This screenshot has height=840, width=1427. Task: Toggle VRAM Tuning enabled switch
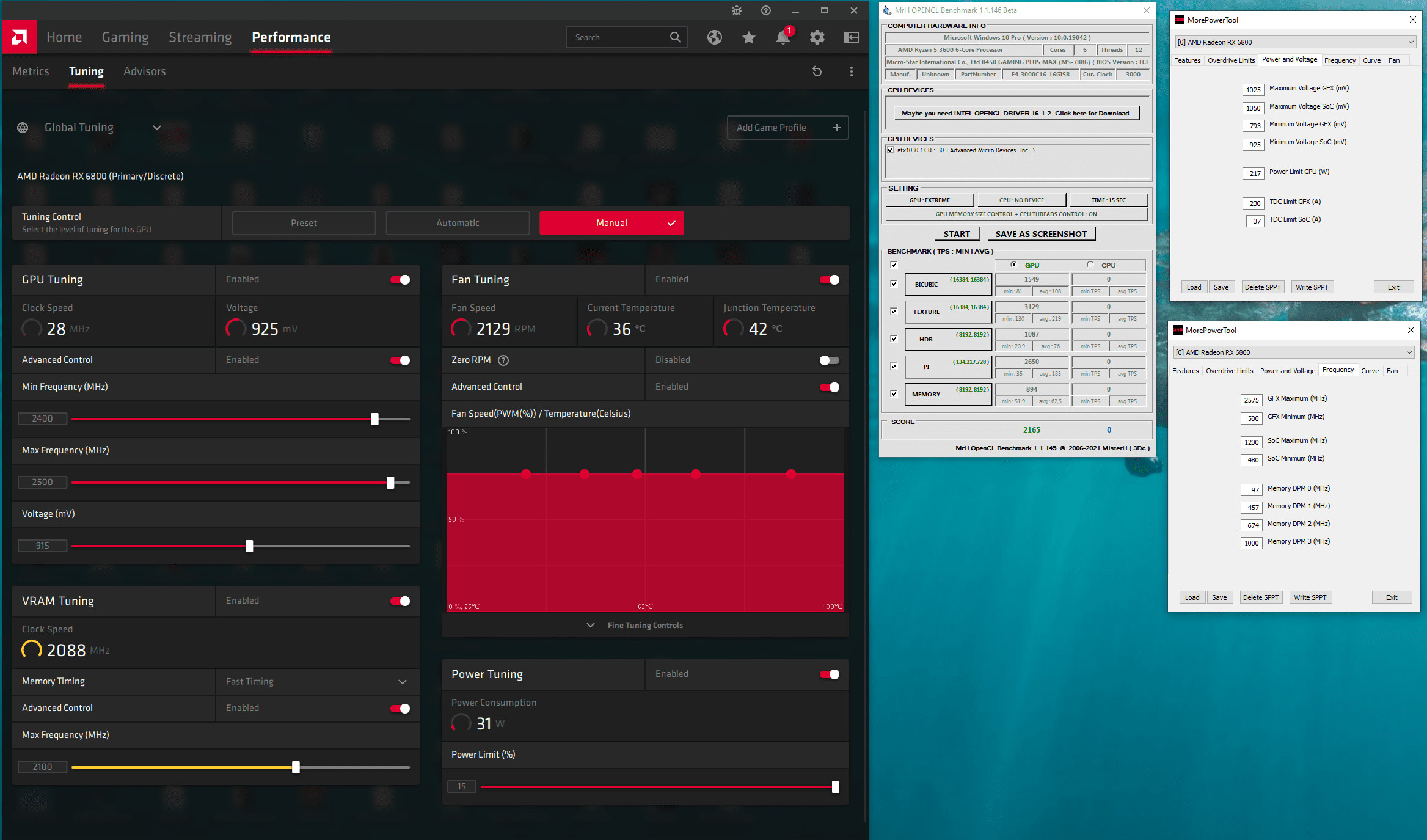[x=400, y=601]
